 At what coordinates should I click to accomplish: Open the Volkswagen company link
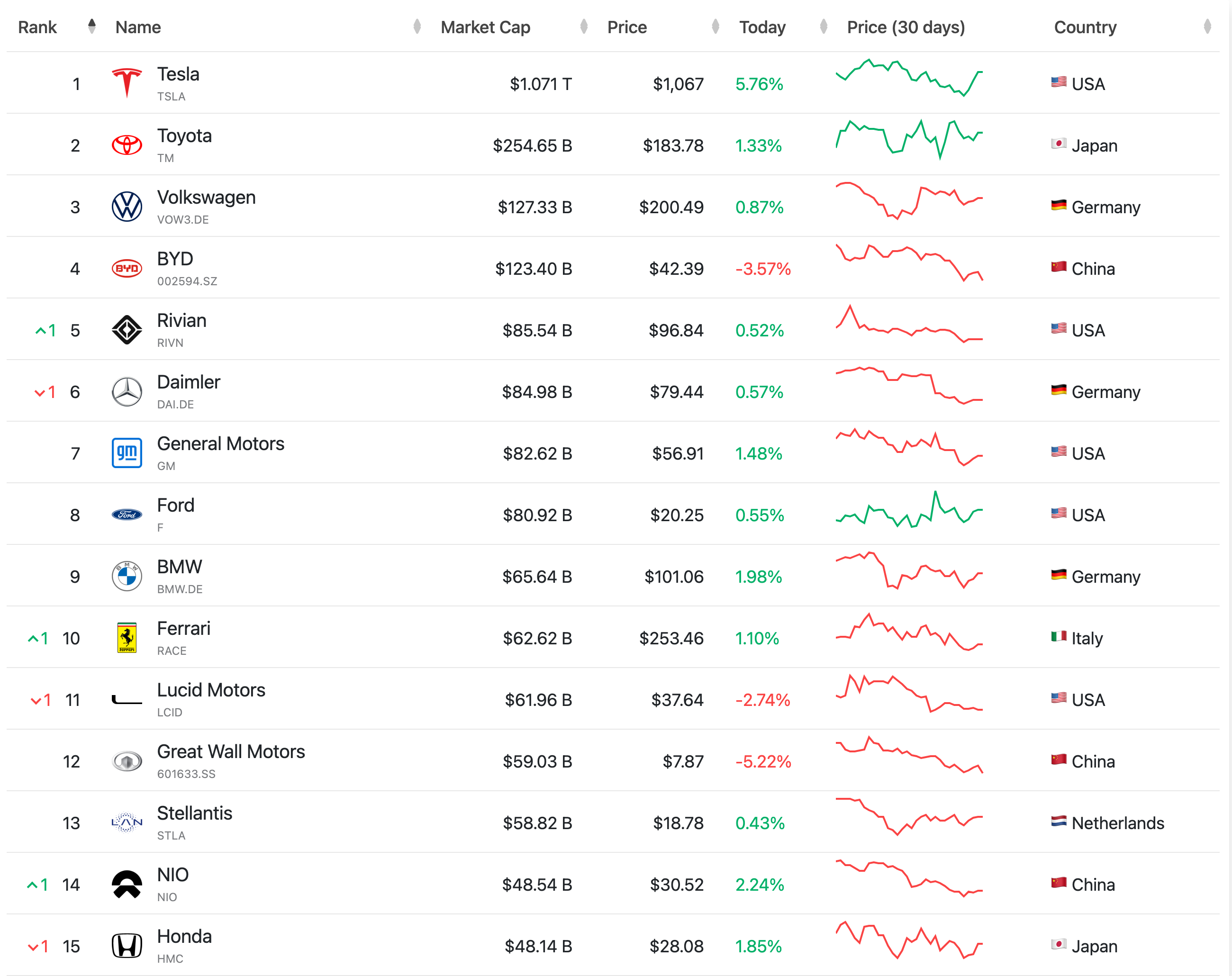coord(206,197)
